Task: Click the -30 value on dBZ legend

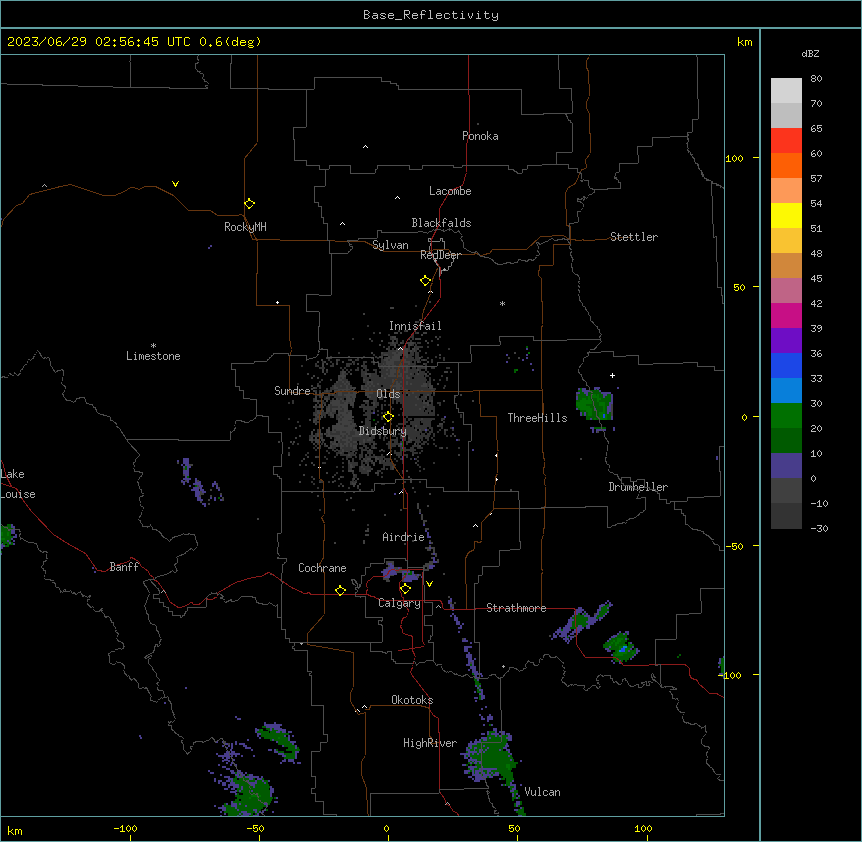Action: point(819,528)
